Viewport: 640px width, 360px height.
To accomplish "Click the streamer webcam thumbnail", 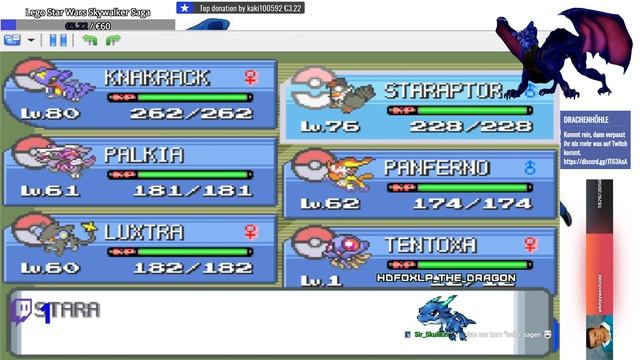I will (600, 337).
